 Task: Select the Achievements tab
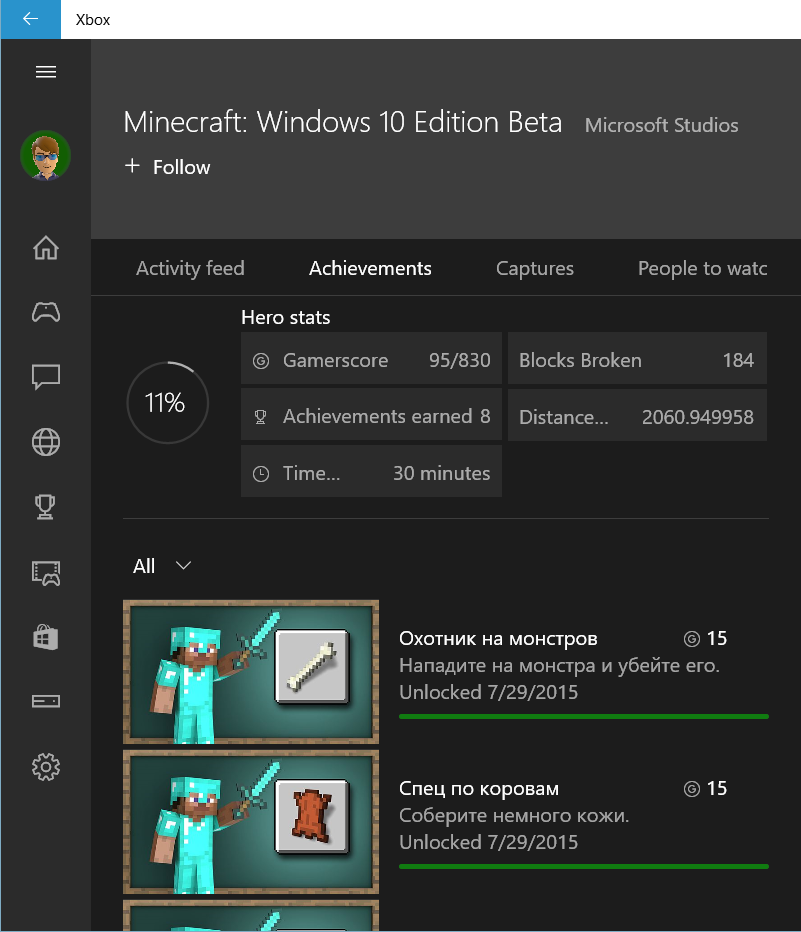coord(370,268)
